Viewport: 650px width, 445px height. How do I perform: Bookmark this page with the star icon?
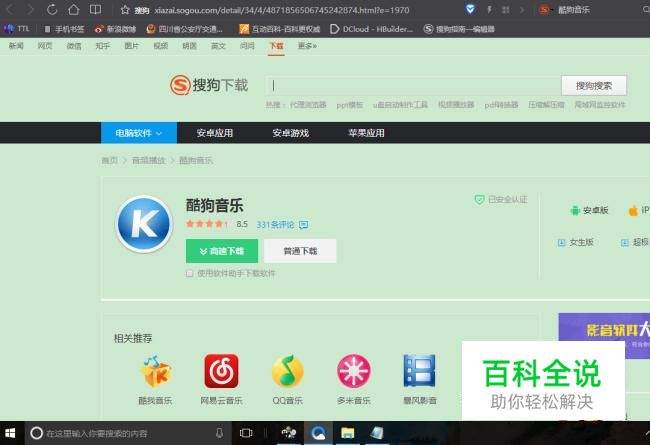pyautogui.click(x=125, y=10)
